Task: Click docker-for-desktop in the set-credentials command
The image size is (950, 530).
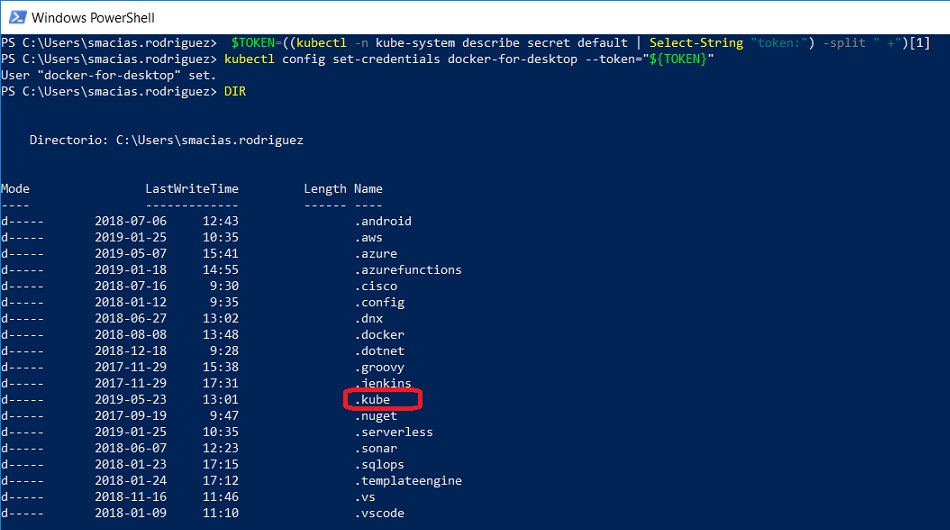Action: pos(513,59)
